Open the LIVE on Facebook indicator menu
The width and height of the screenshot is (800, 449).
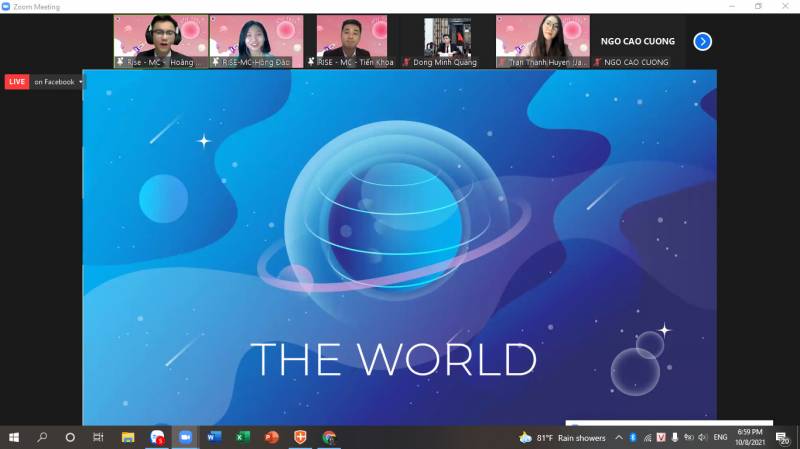tap(45, 82)
